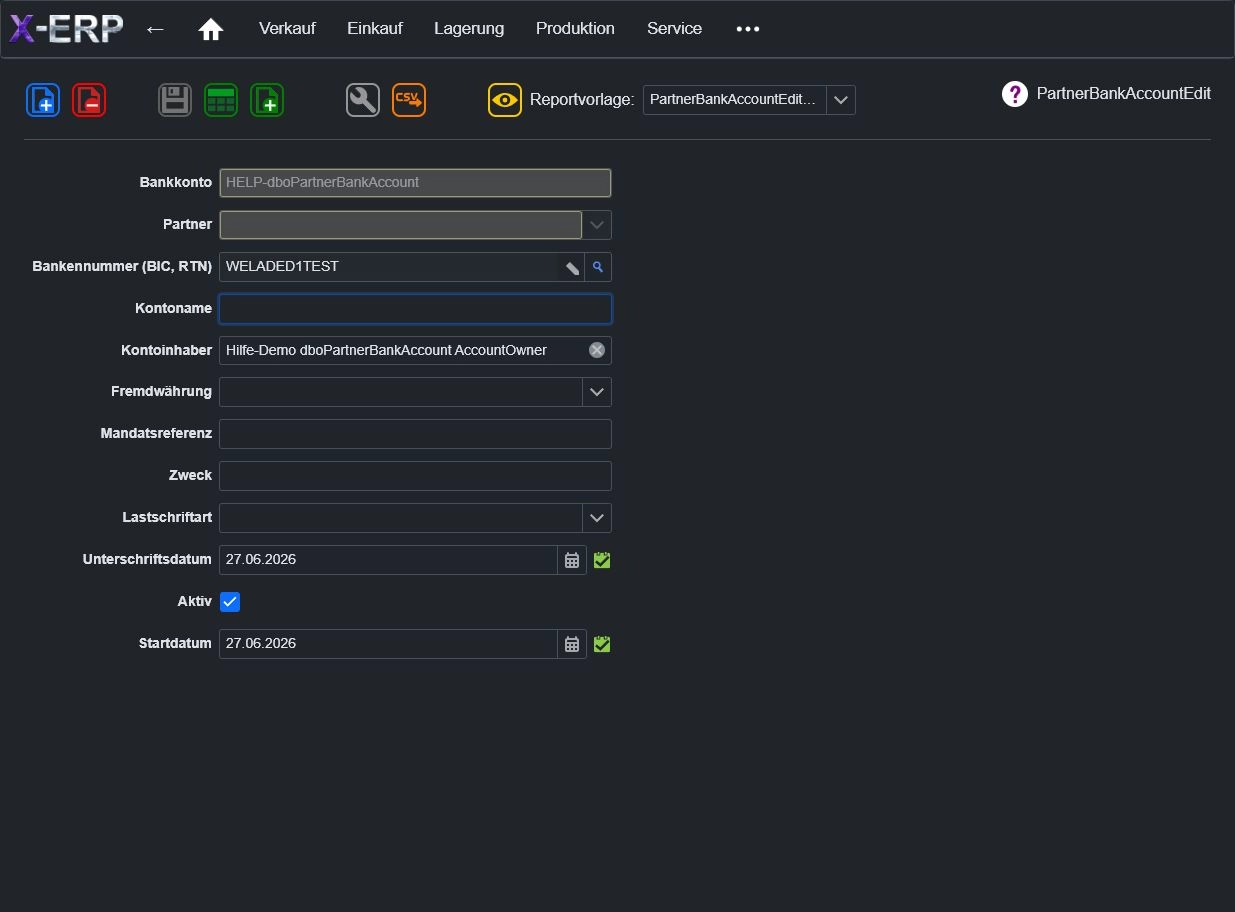Click the yellow eye report preview icon
Screen dimensions: 1235x912
[x=505, y=100]
